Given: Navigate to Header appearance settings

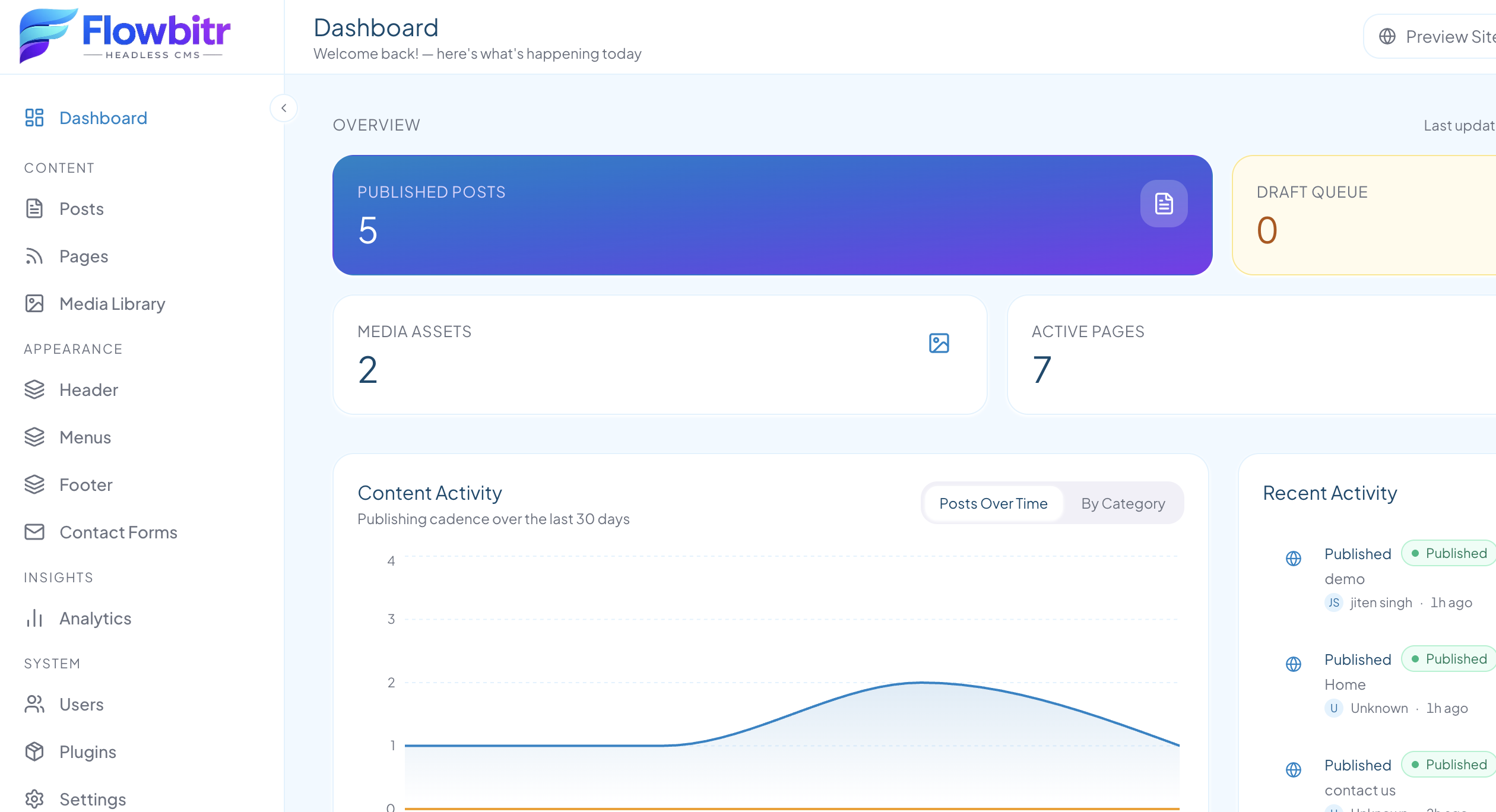Looking at the screenshot, I should click(88, 389).
